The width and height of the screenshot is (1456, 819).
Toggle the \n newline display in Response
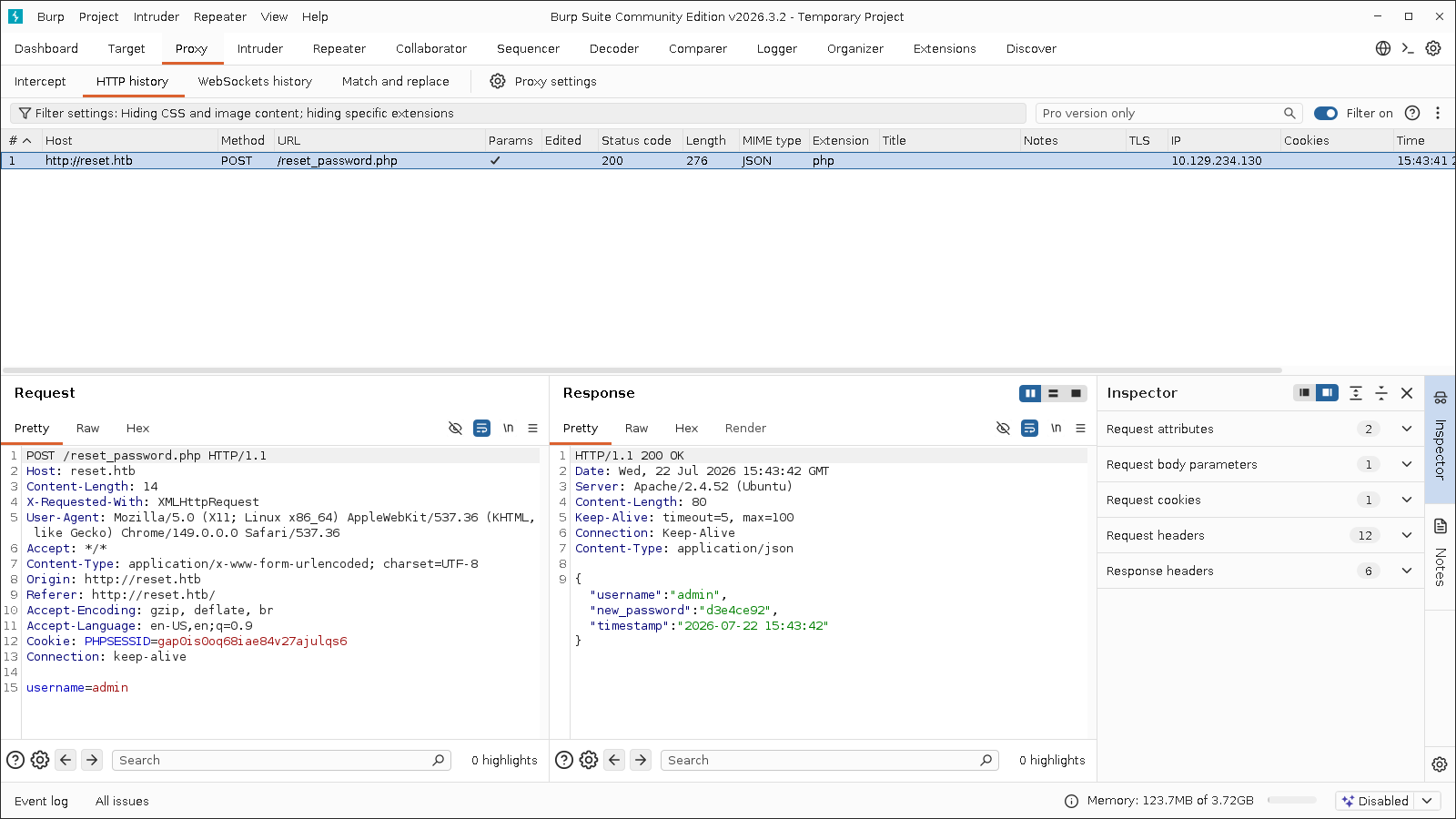pos(1057,428)
